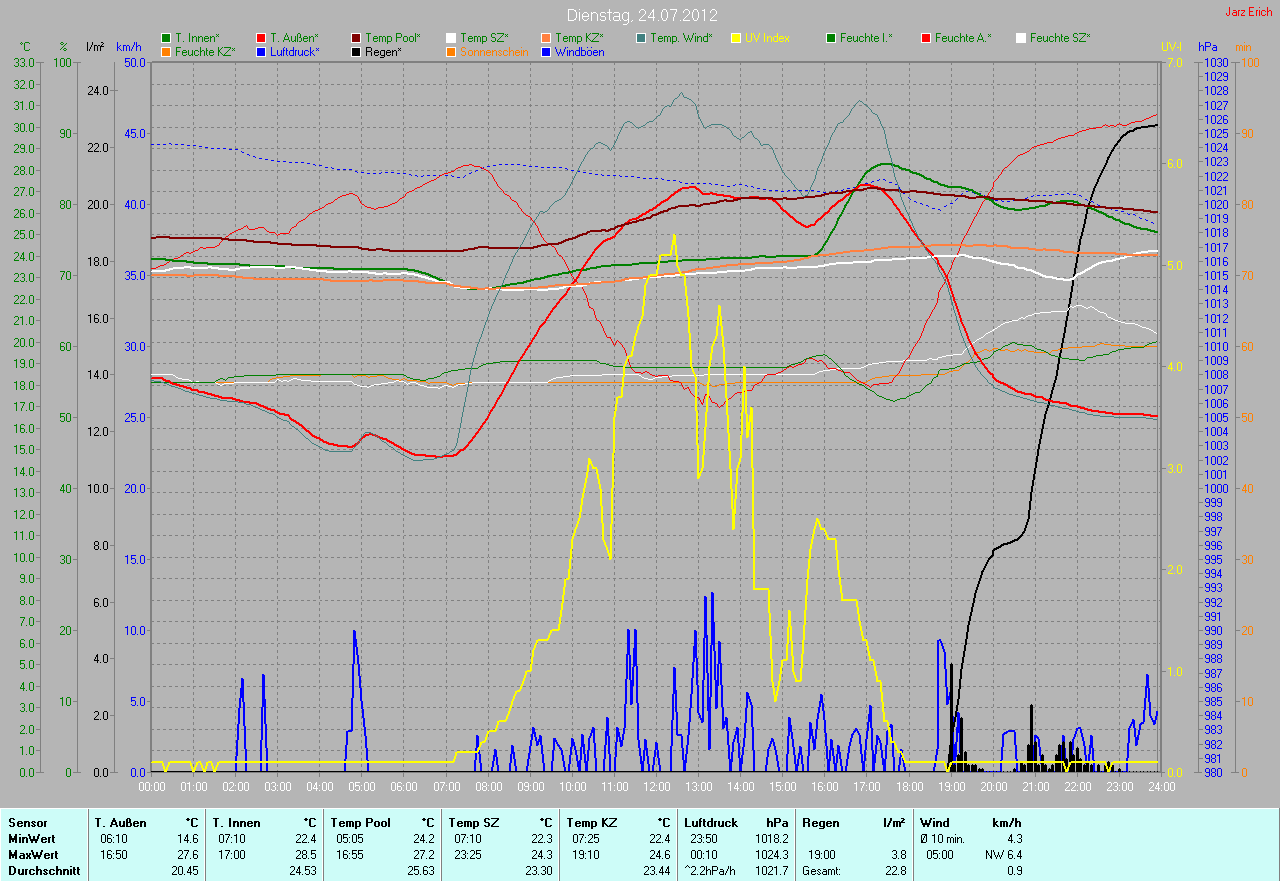Click the white Temp SZ legend square
The height and width of the screenshot is (881, 1280).
451,38
